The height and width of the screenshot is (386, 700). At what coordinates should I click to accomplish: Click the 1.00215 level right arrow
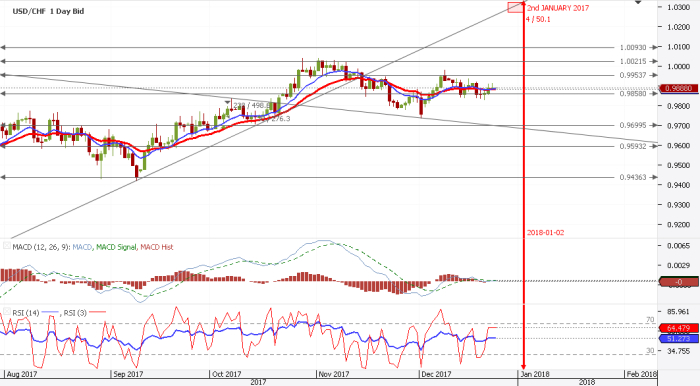654,61
